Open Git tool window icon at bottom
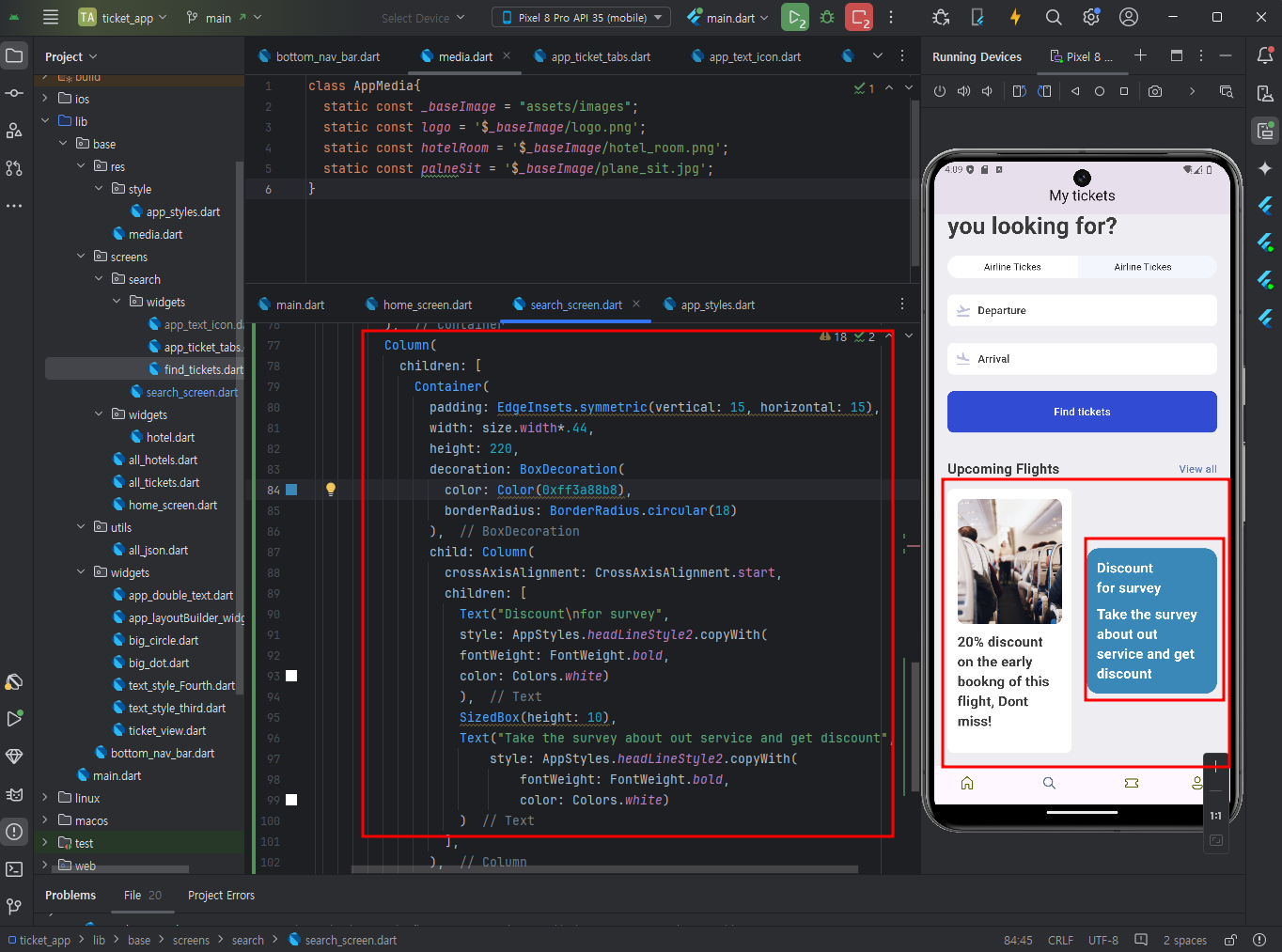Viewport: 1282px width, 952px height. [x=14, y=907]
